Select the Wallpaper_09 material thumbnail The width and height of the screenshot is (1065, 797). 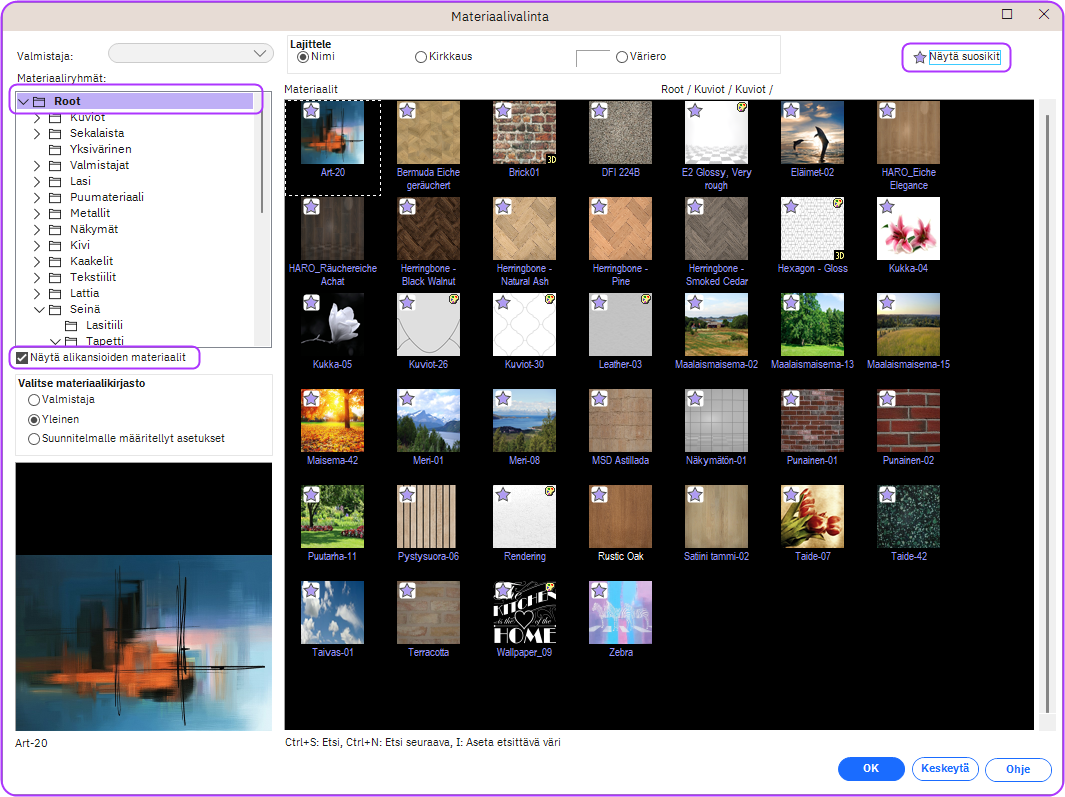524,613
